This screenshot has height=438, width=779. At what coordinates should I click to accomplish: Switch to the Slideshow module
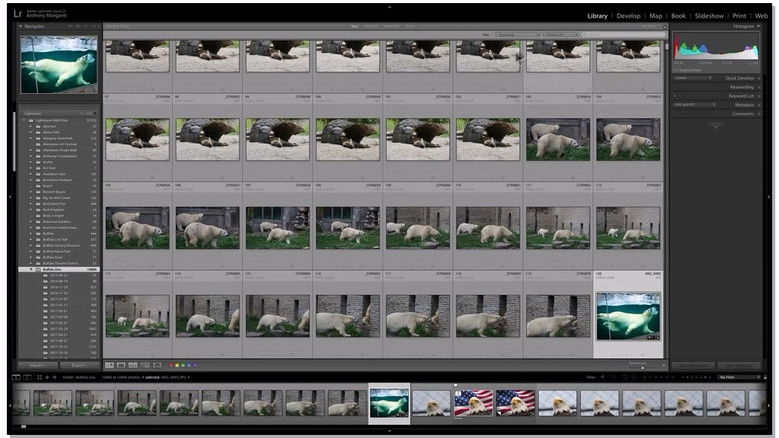(x=709, y=16)
